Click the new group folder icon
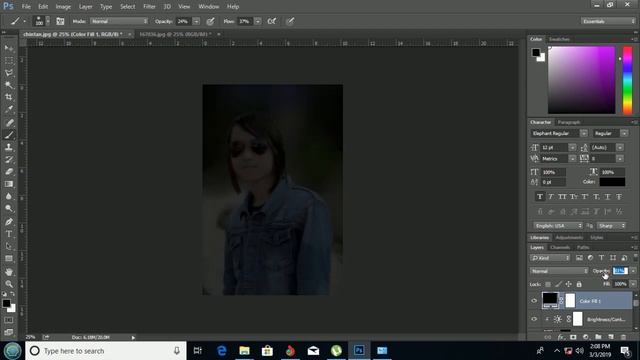 (598, 337)
